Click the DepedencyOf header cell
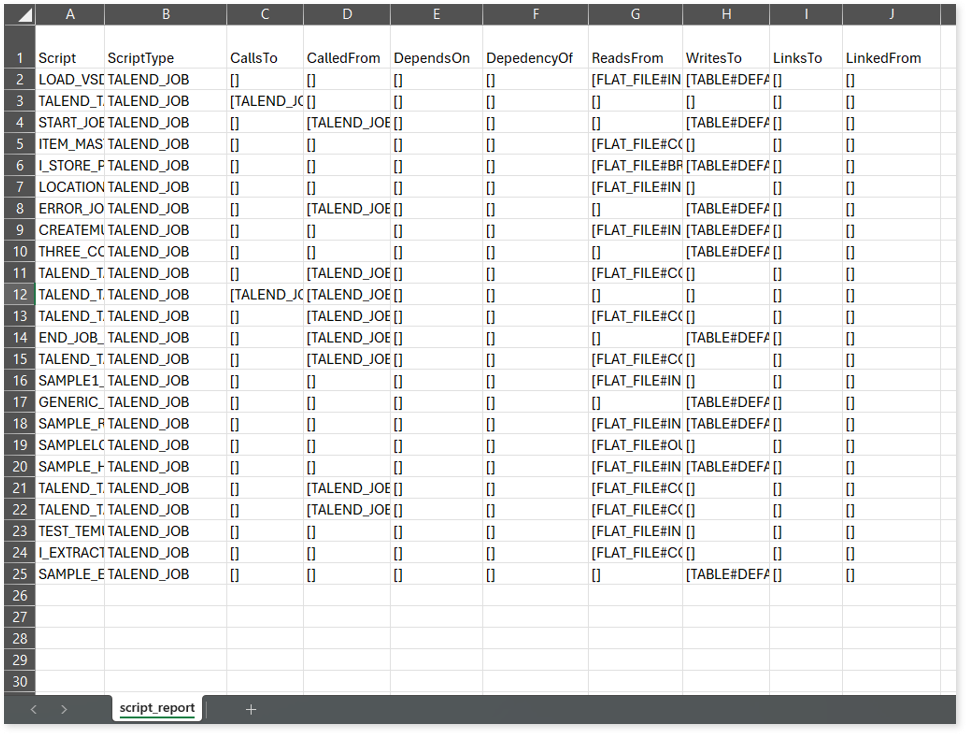This screenshot has width=966, height=734. pos(535,58)
